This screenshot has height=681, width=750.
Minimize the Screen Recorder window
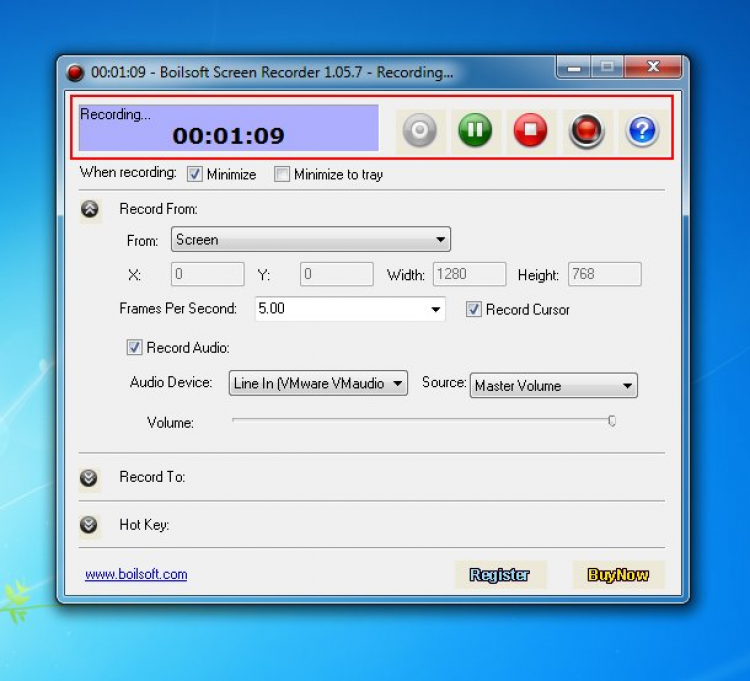574,67
